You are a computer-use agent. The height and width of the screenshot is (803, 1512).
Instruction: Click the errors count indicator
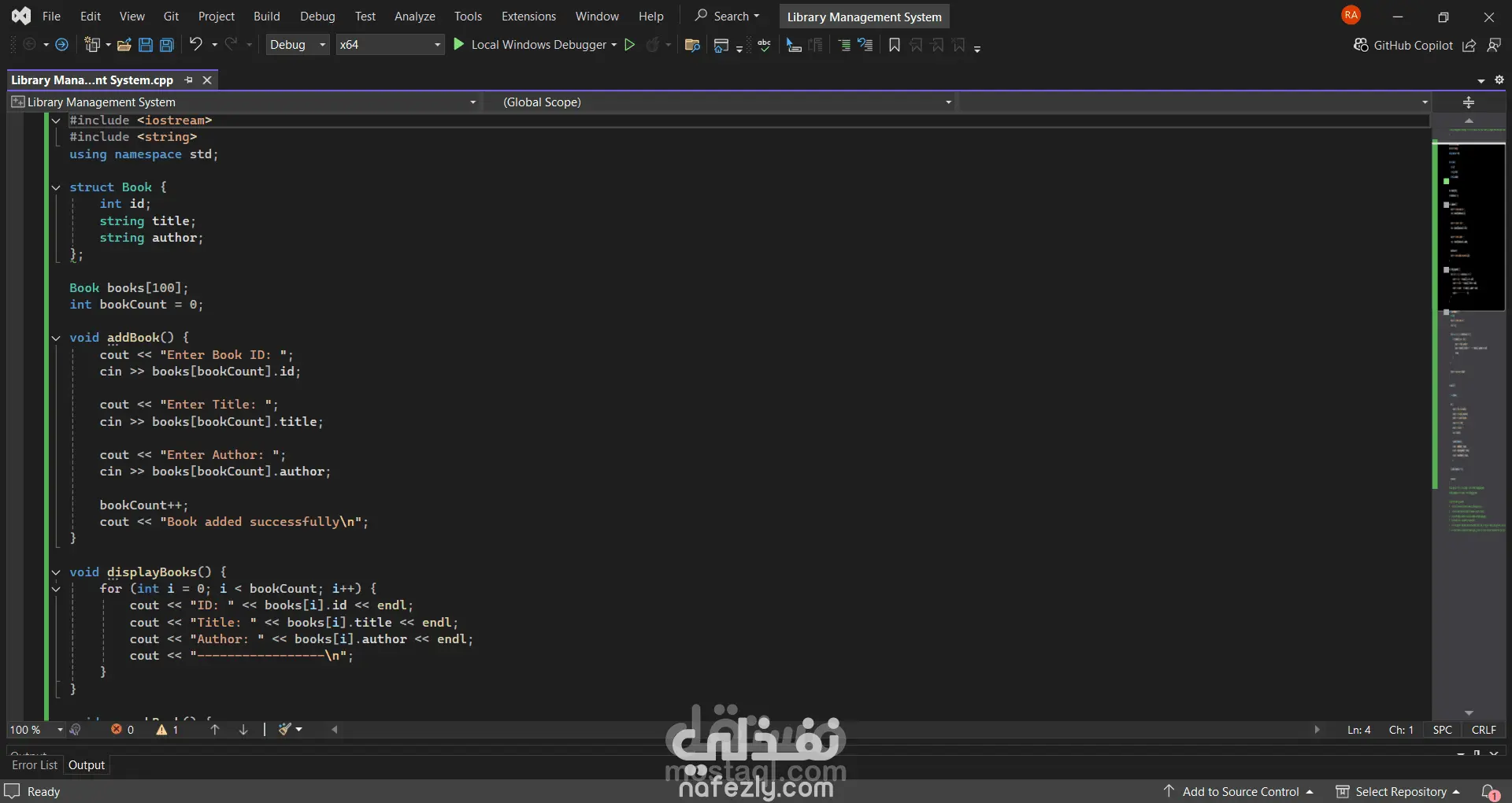[x=122, y=730]
